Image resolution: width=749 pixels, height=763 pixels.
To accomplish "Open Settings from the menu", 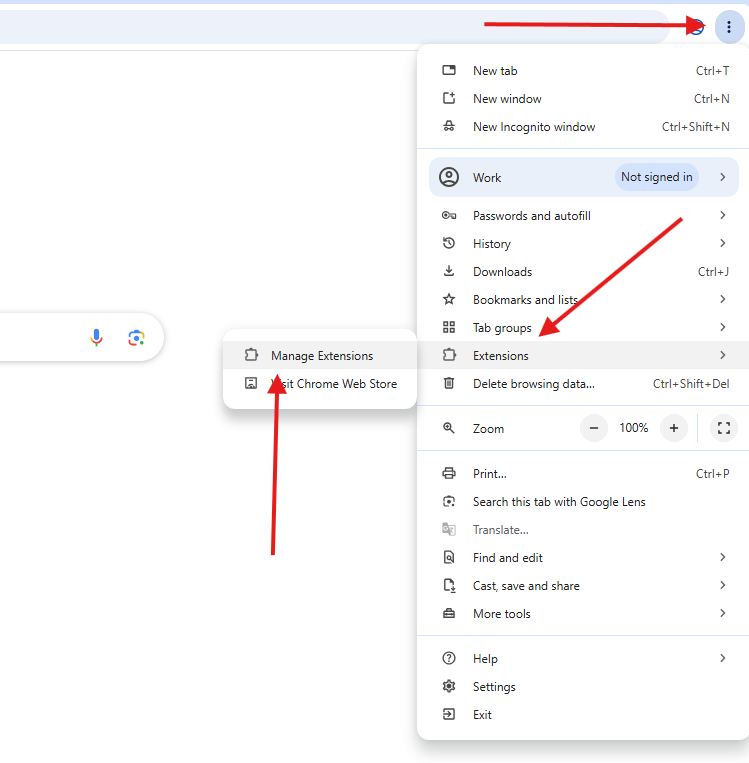I will (x=584, y=687).
